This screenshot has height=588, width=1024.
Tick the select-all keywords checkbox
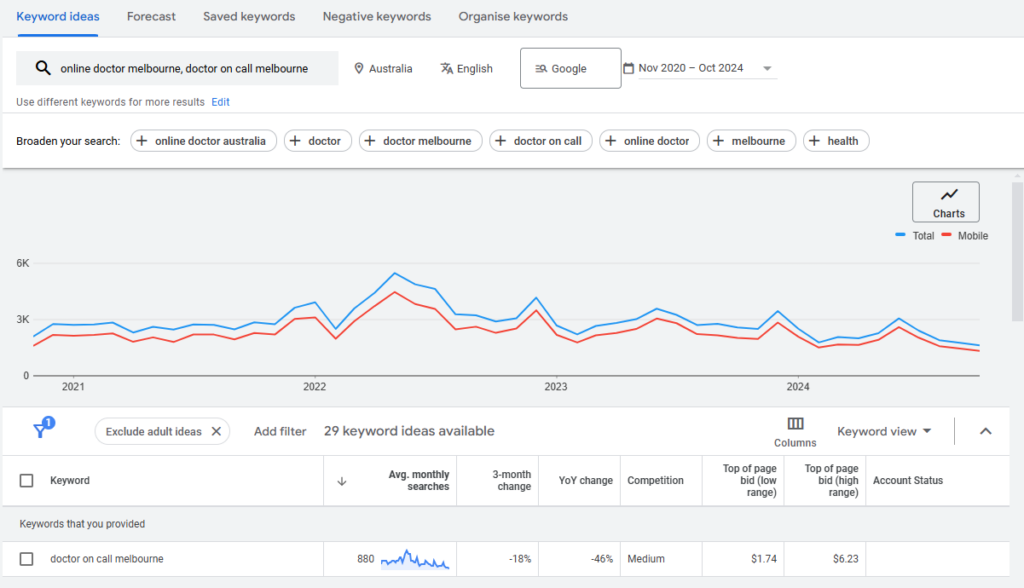[x=28, y=480]
